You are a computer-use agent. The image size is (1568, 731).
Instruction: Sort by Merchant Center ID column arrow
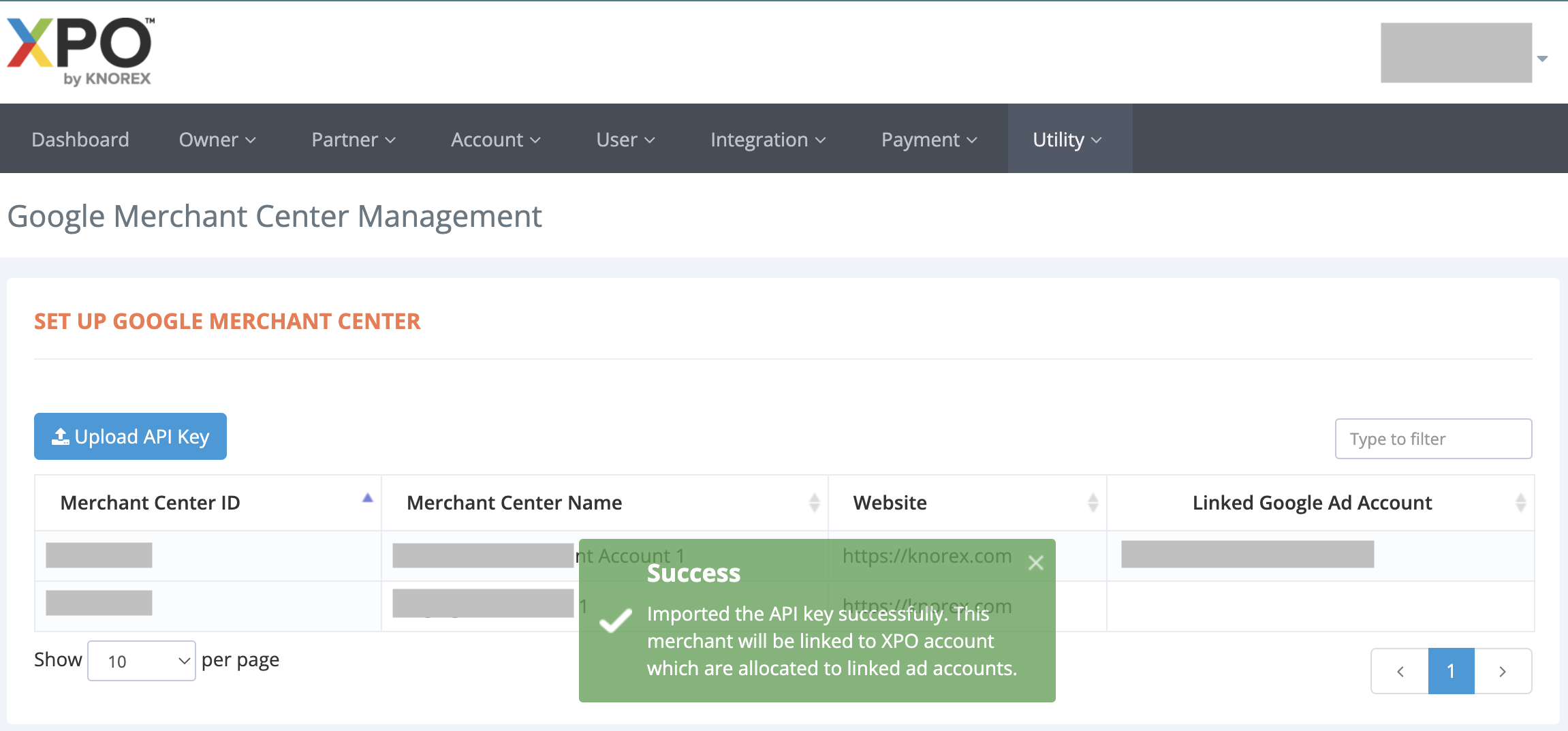367,498
